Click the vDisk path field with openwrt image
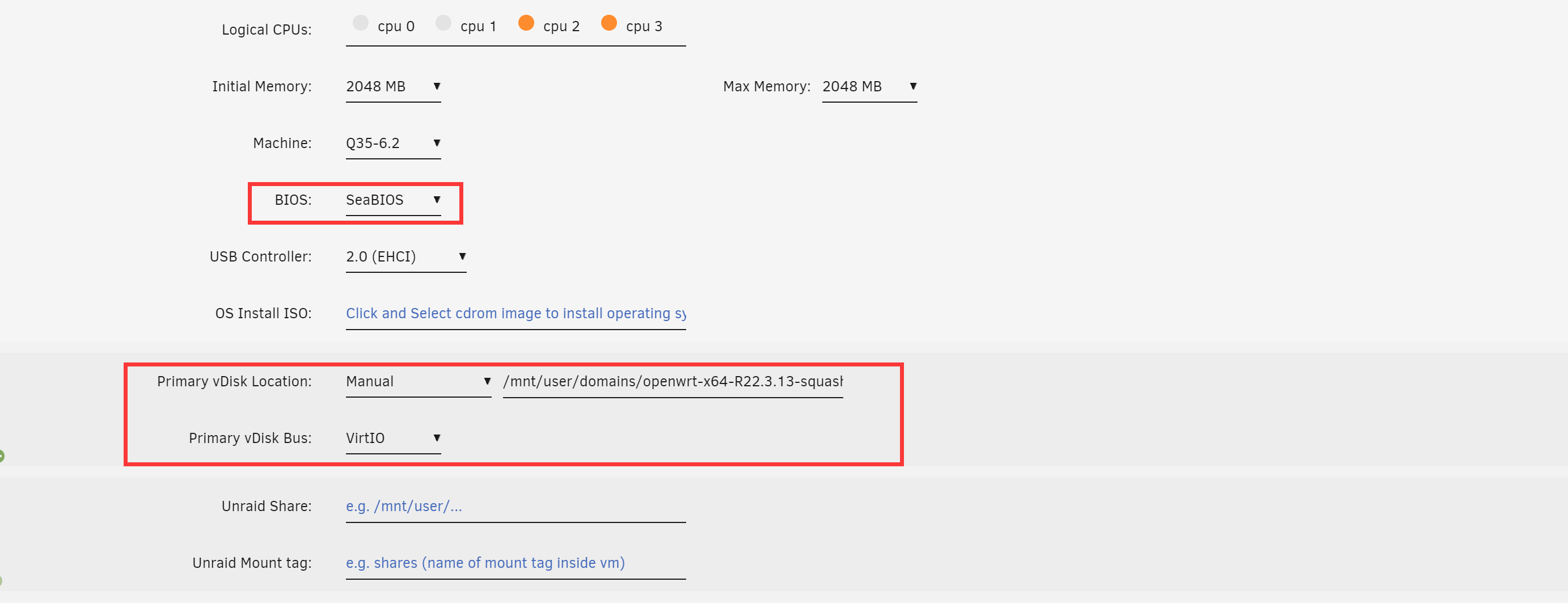1568x603 pixels. pos(672,381)
